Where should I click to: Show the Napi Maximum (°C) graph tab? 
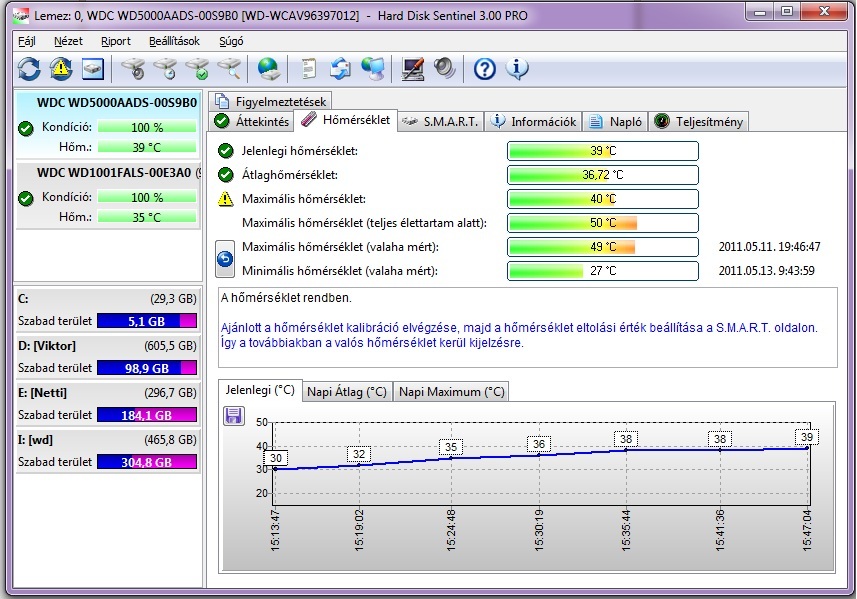pos(451,392)
